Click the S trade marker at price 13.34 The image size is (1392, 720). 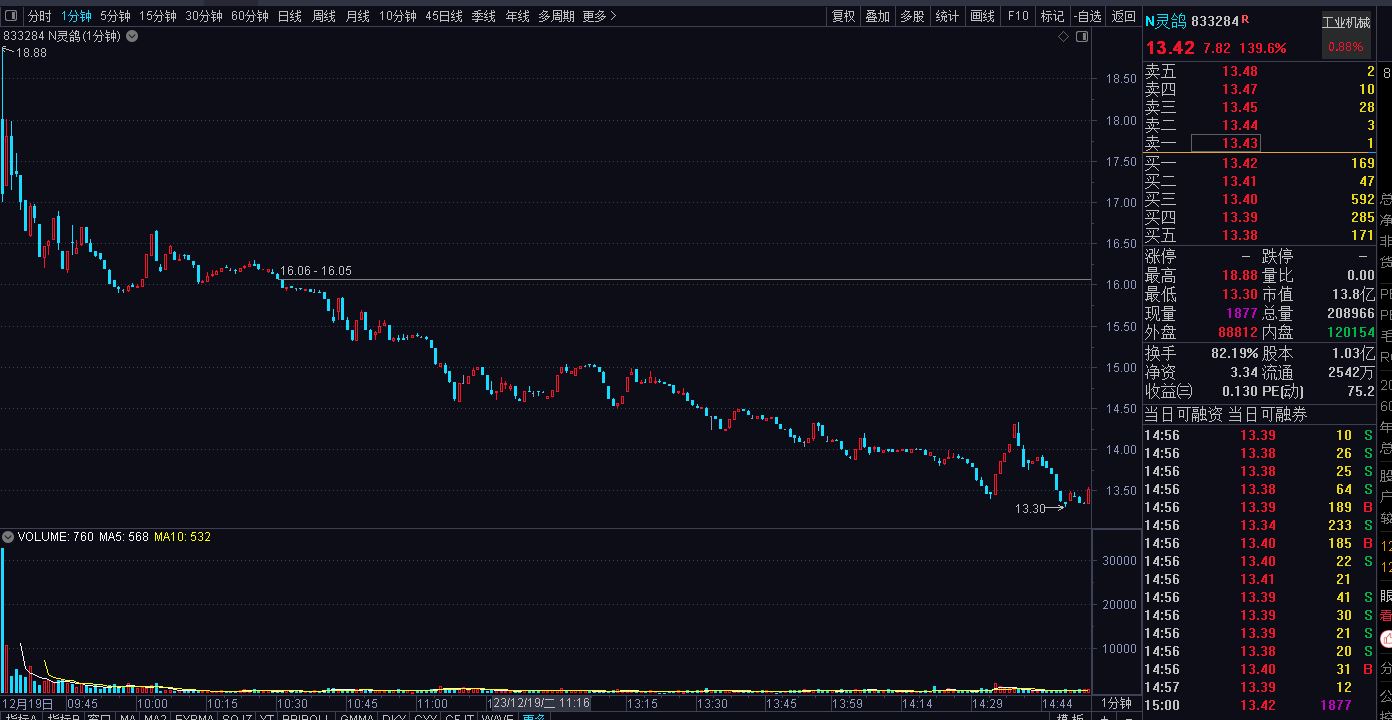1368,525
